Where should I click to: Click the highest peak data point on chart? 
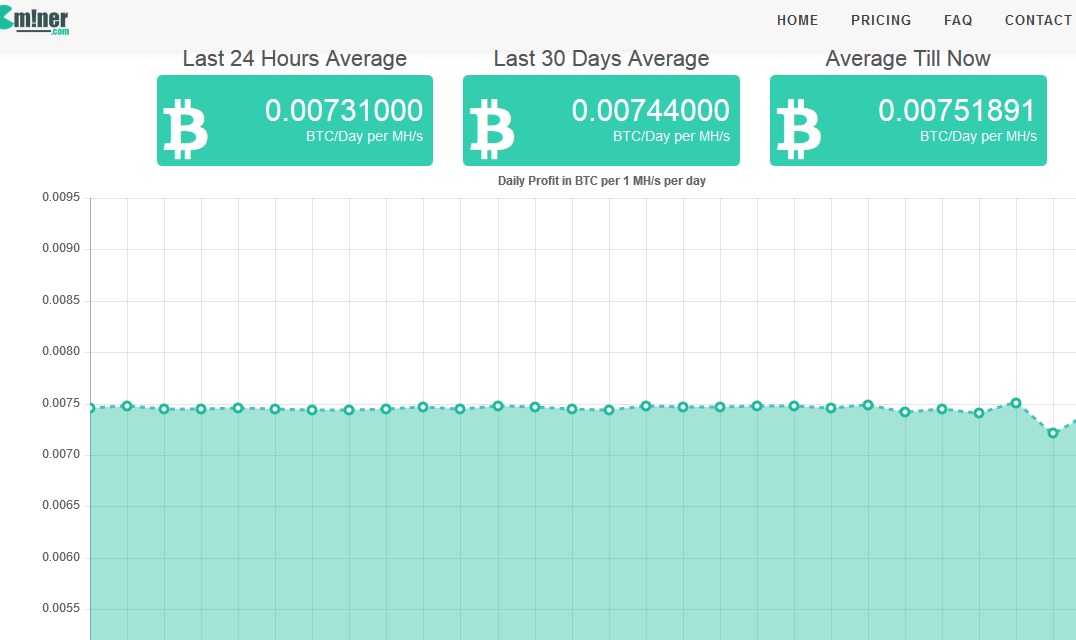[x=1016, y=403]
